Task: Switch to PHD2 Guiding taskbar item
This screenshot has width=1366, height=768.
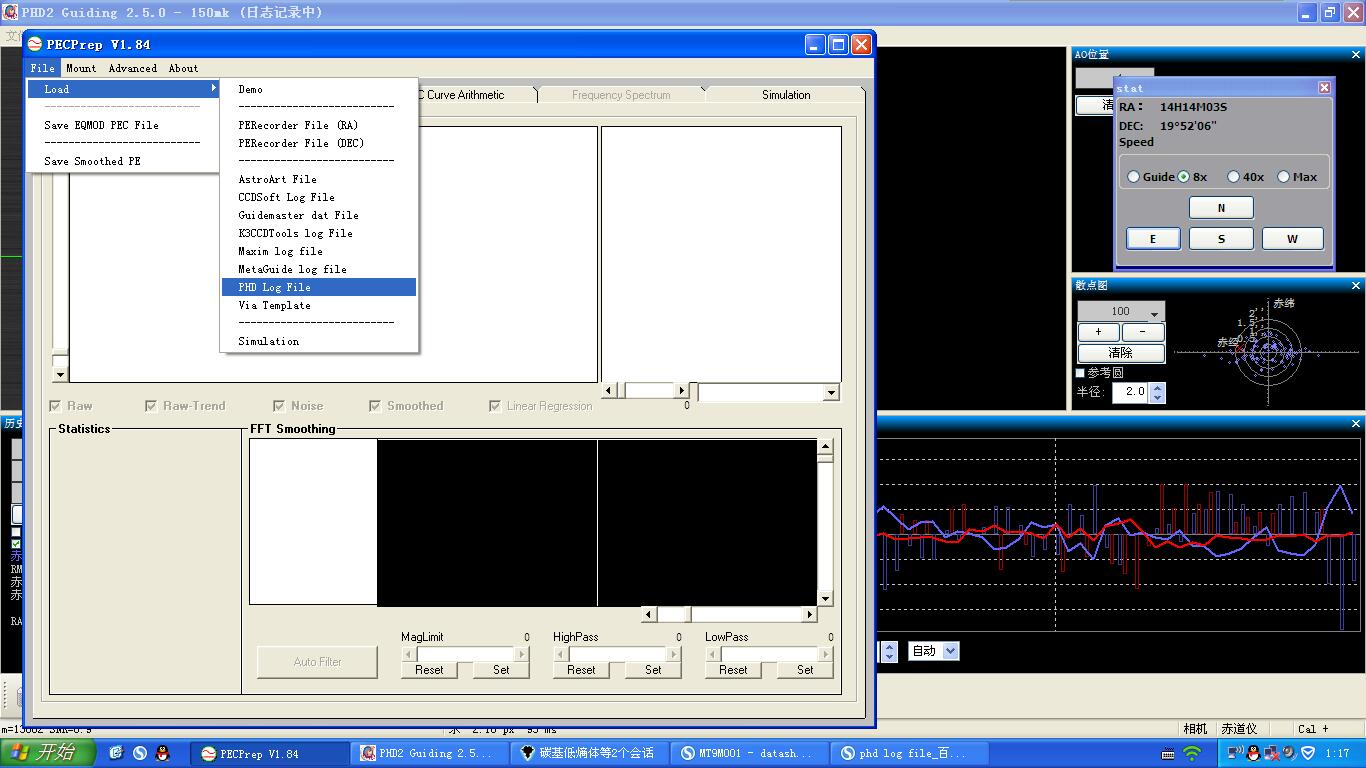Action: (431, 753)
